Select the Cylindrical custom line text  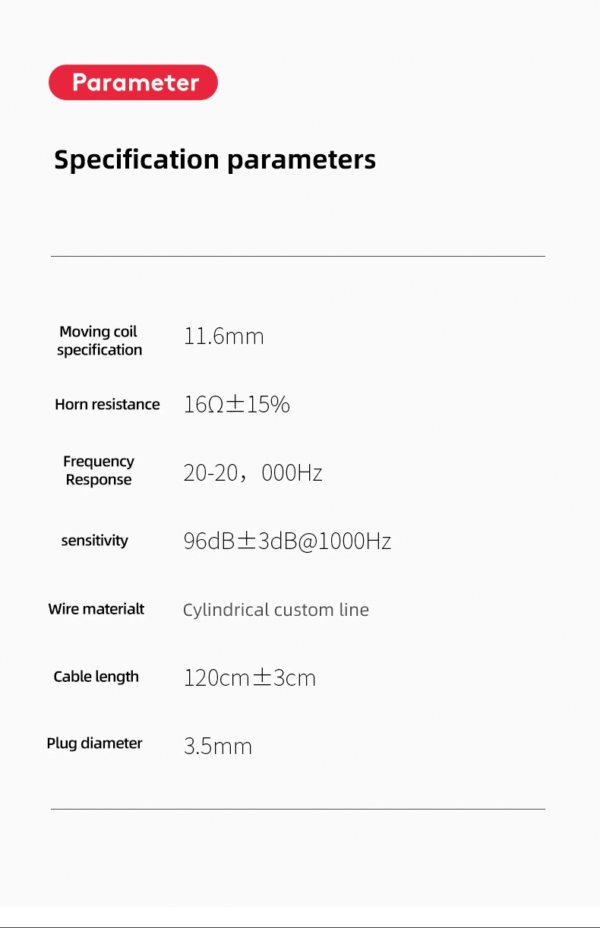point(276,610)
